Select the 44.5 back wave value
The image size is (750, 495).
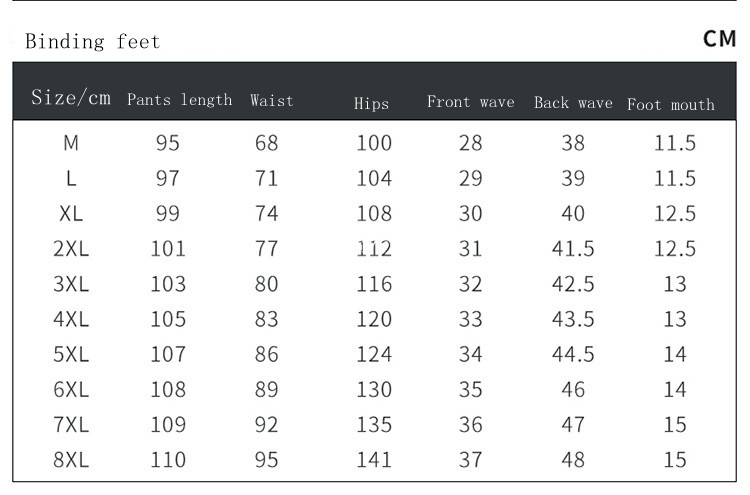(573, 354)
